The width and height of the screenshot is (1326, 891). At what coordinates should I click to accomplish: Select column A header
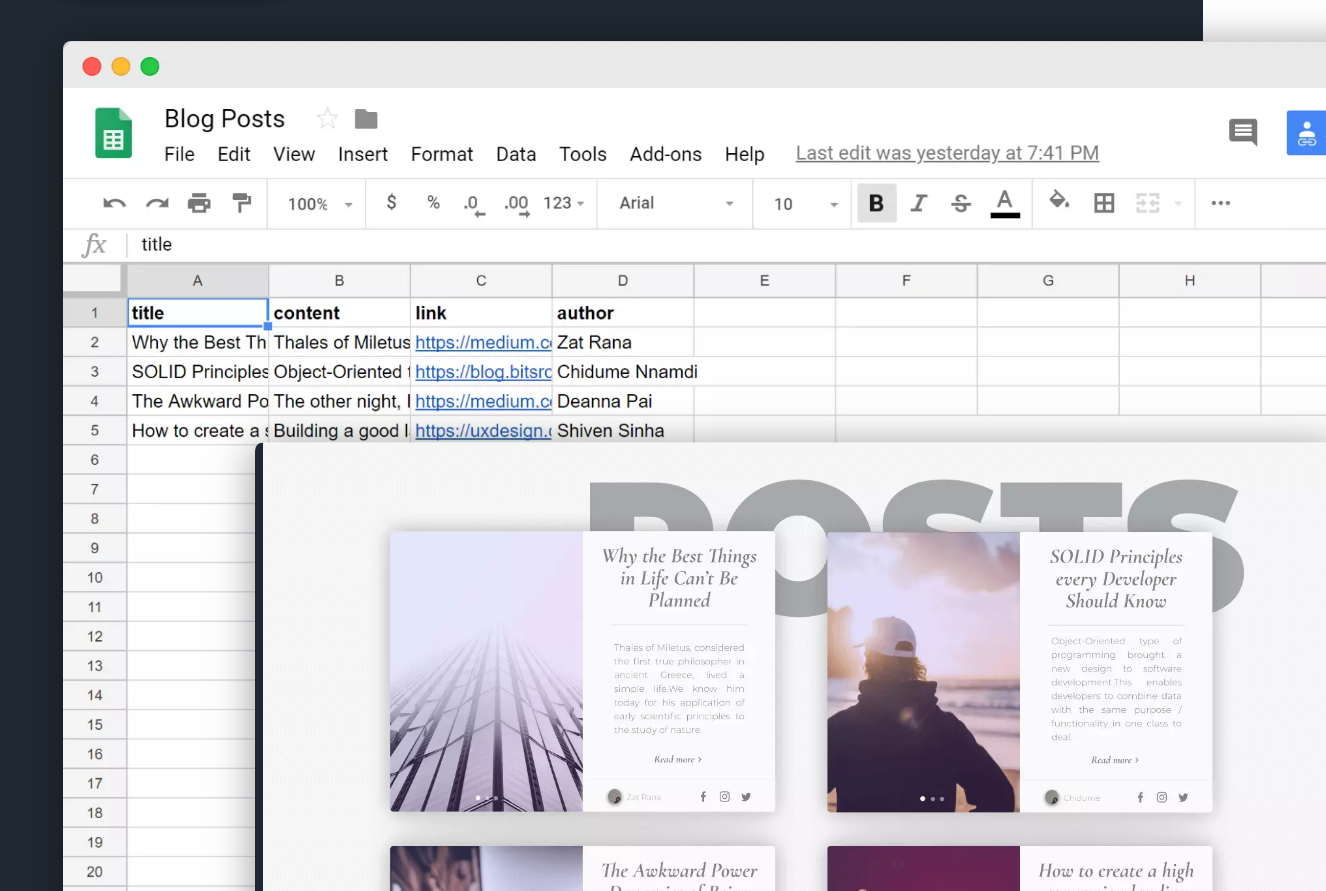[198, 281]
